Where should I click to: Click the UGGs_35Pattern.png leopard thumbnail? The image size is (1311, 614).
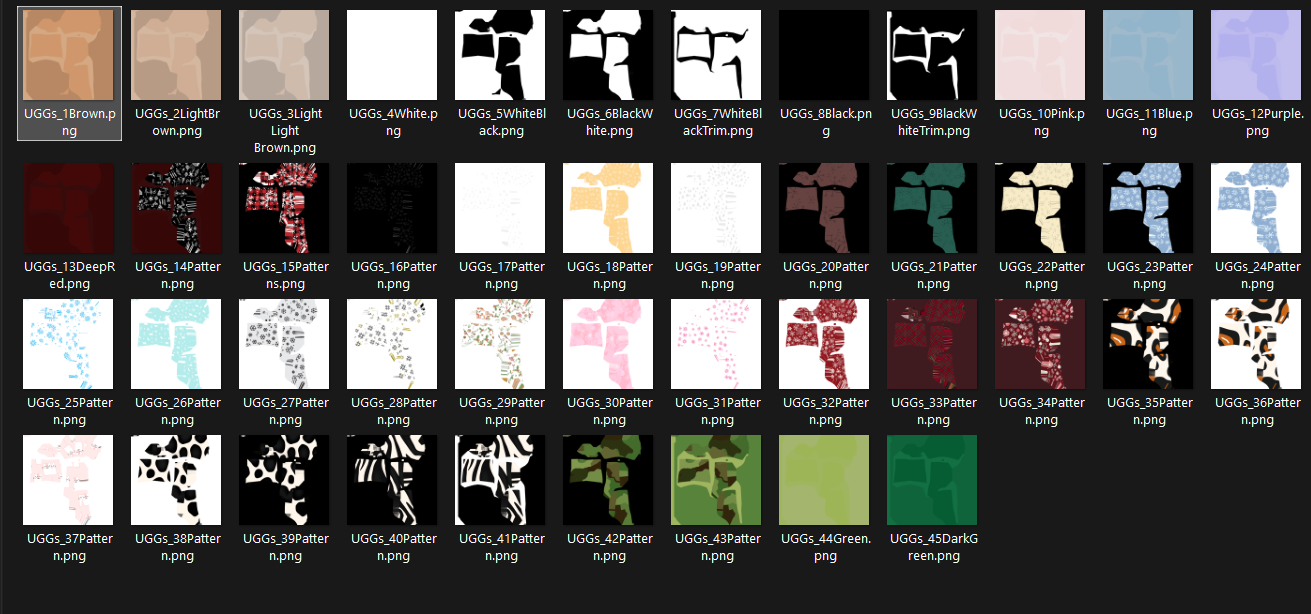coord(1148,344)
